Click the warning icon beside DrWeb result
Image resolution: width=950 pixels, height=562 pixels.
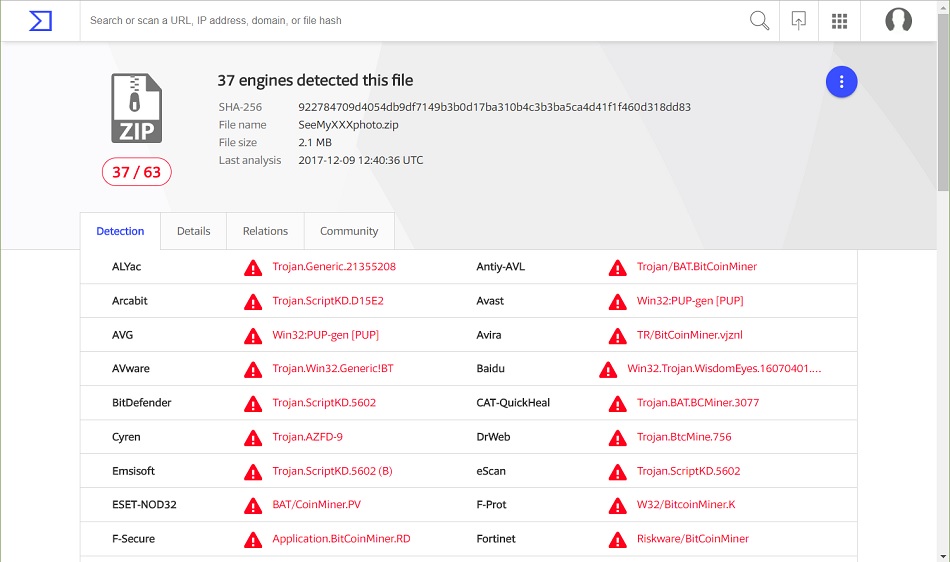pyautogui.click(x=617, y=437)
